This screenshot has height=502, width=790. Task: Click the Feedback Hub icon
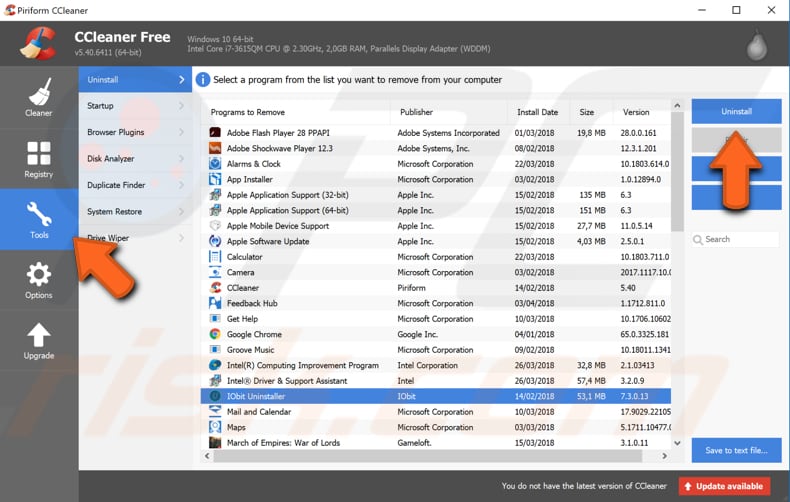(x=215, y=303)
